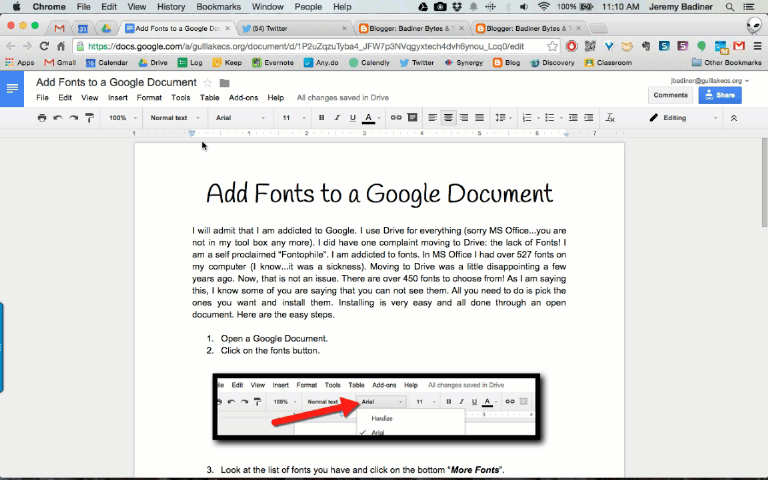
Task: Undo the last edit
Action: (x=58, y=118)
